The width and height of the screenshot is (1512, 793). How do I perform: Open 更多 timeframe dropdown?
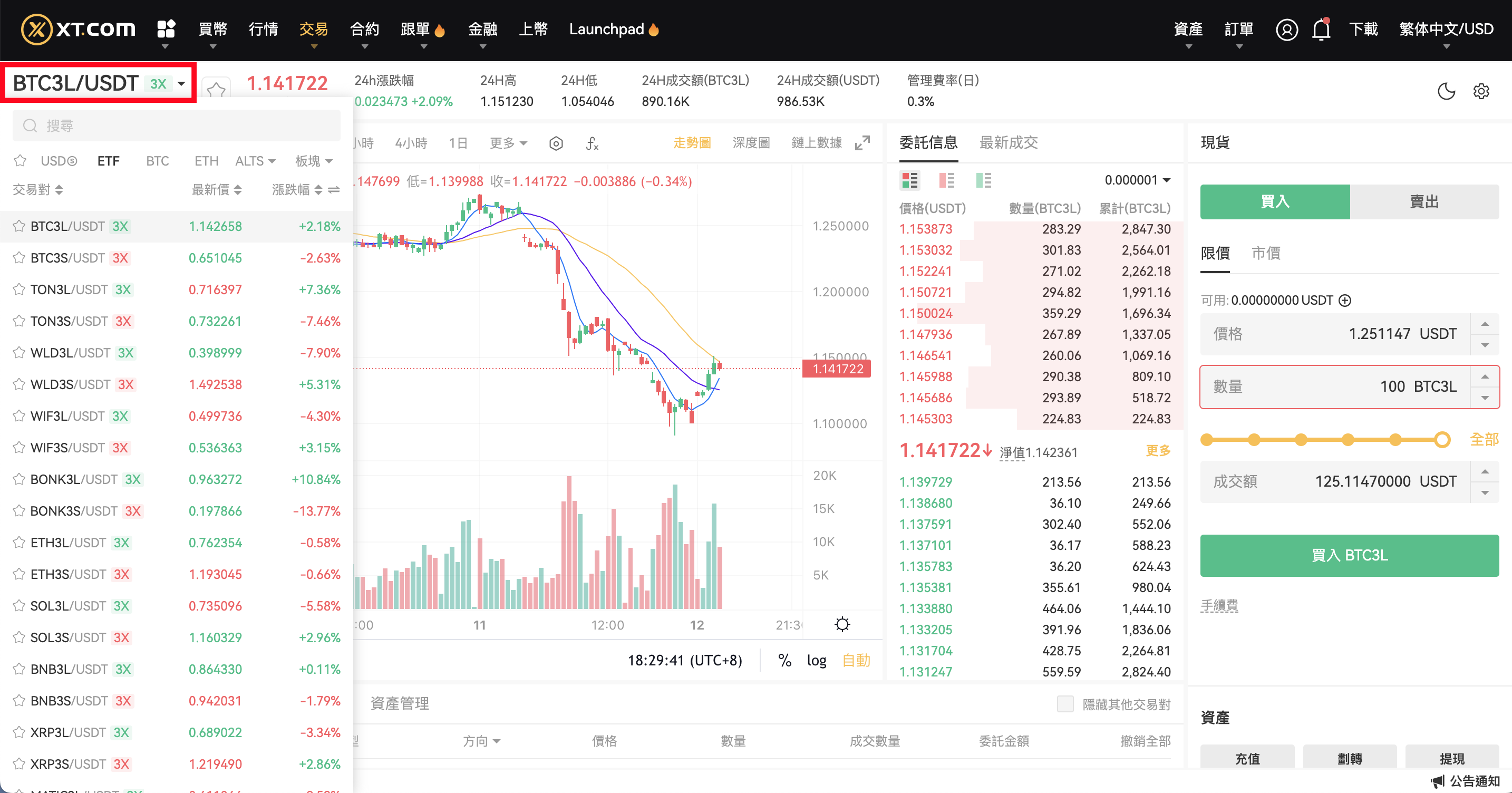508,143
